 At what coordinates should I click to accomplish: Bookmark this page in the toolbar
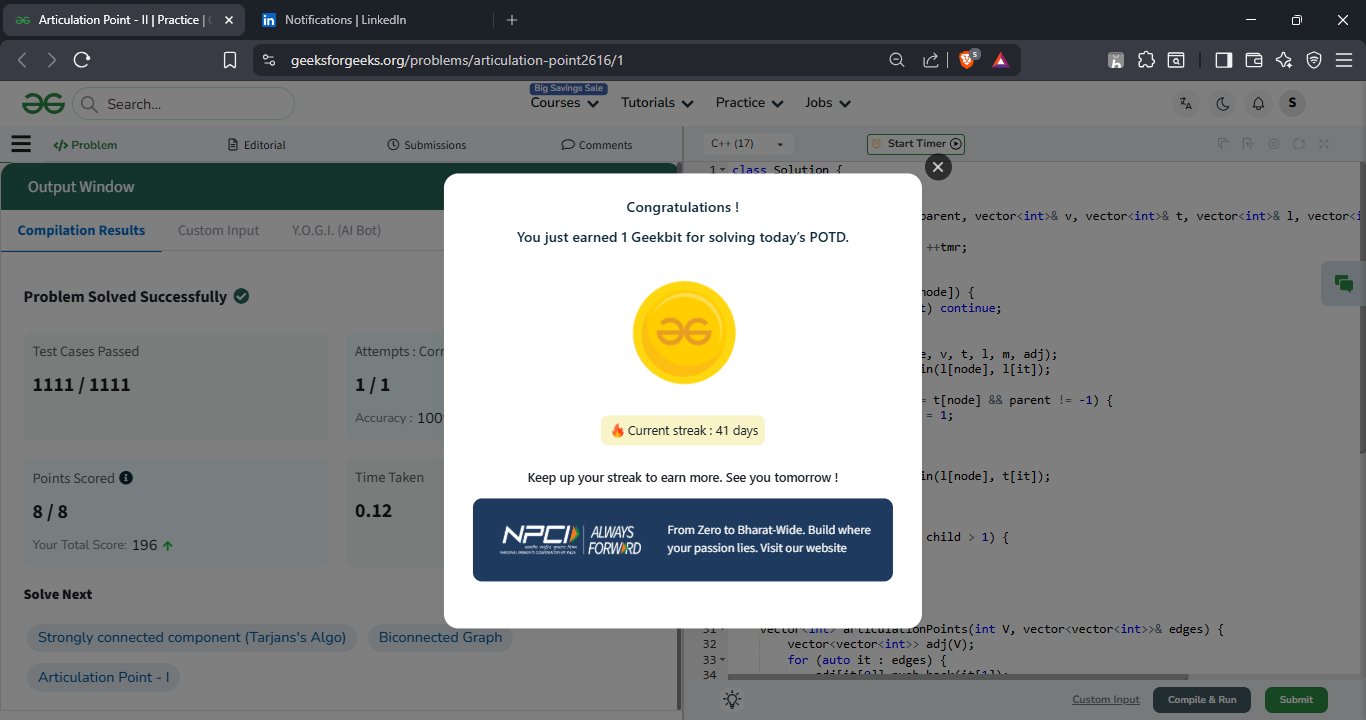click(230, 60)
